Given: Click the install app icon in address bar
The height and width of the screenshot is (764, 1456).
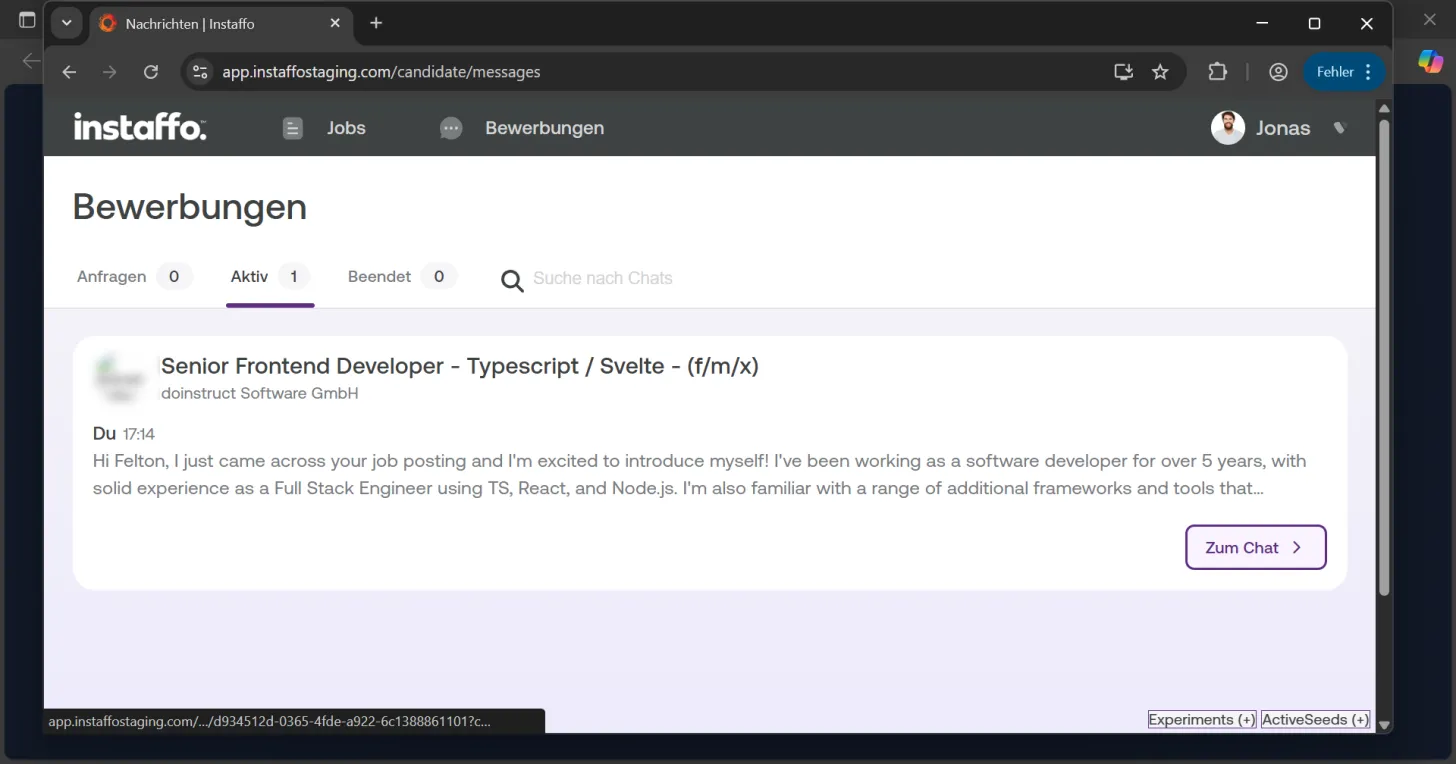Looking at the screenshot, I should pyautogui.click(x=1123, y=72).
